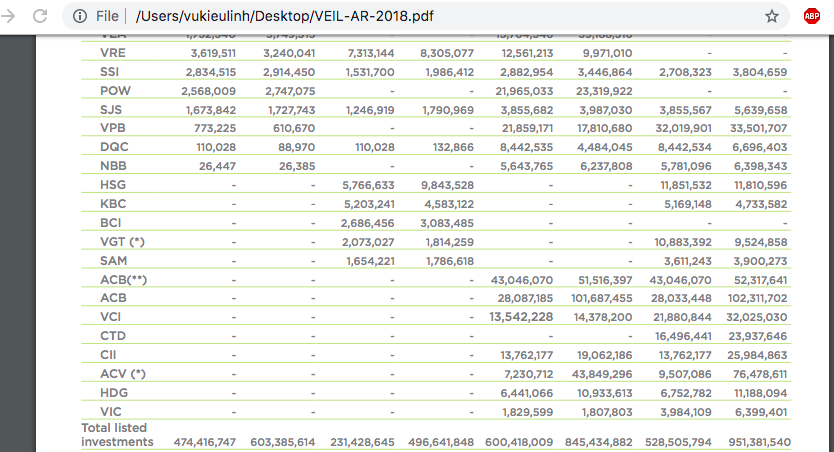Bookmark this page with the star
This screenshot has height=452, width=834.
point(771,16)
